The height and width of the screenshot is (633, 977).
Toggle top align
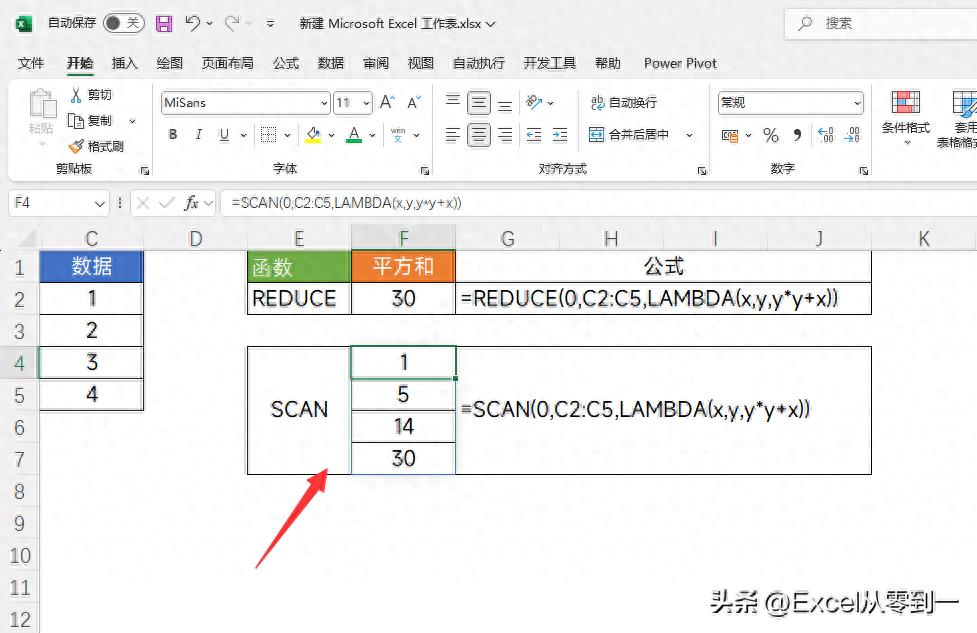point(453,102)
